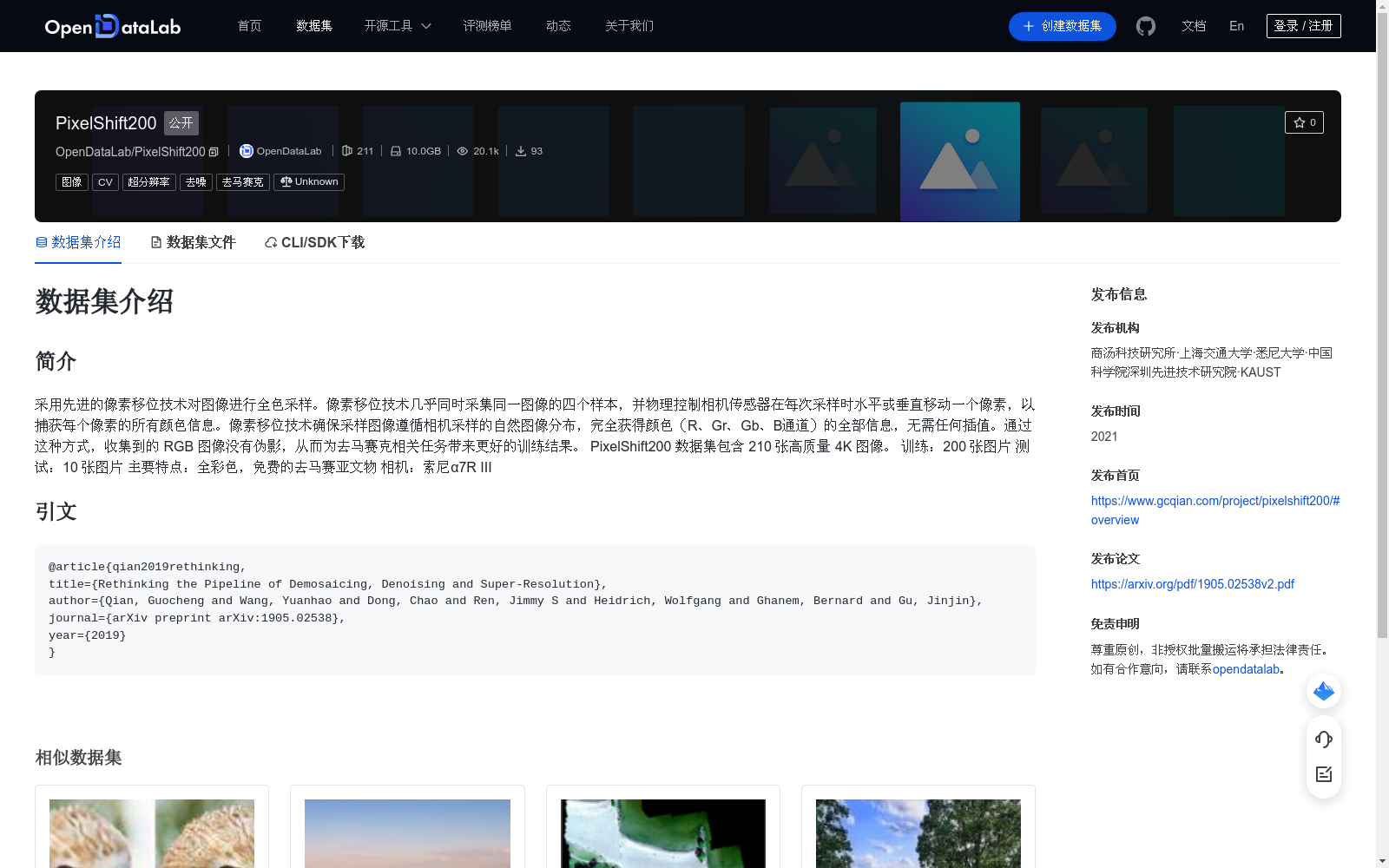Click the OpenDataLab logo
Image resolution: width=1389 pixels, height=868 pixels.
click(113, 26)
